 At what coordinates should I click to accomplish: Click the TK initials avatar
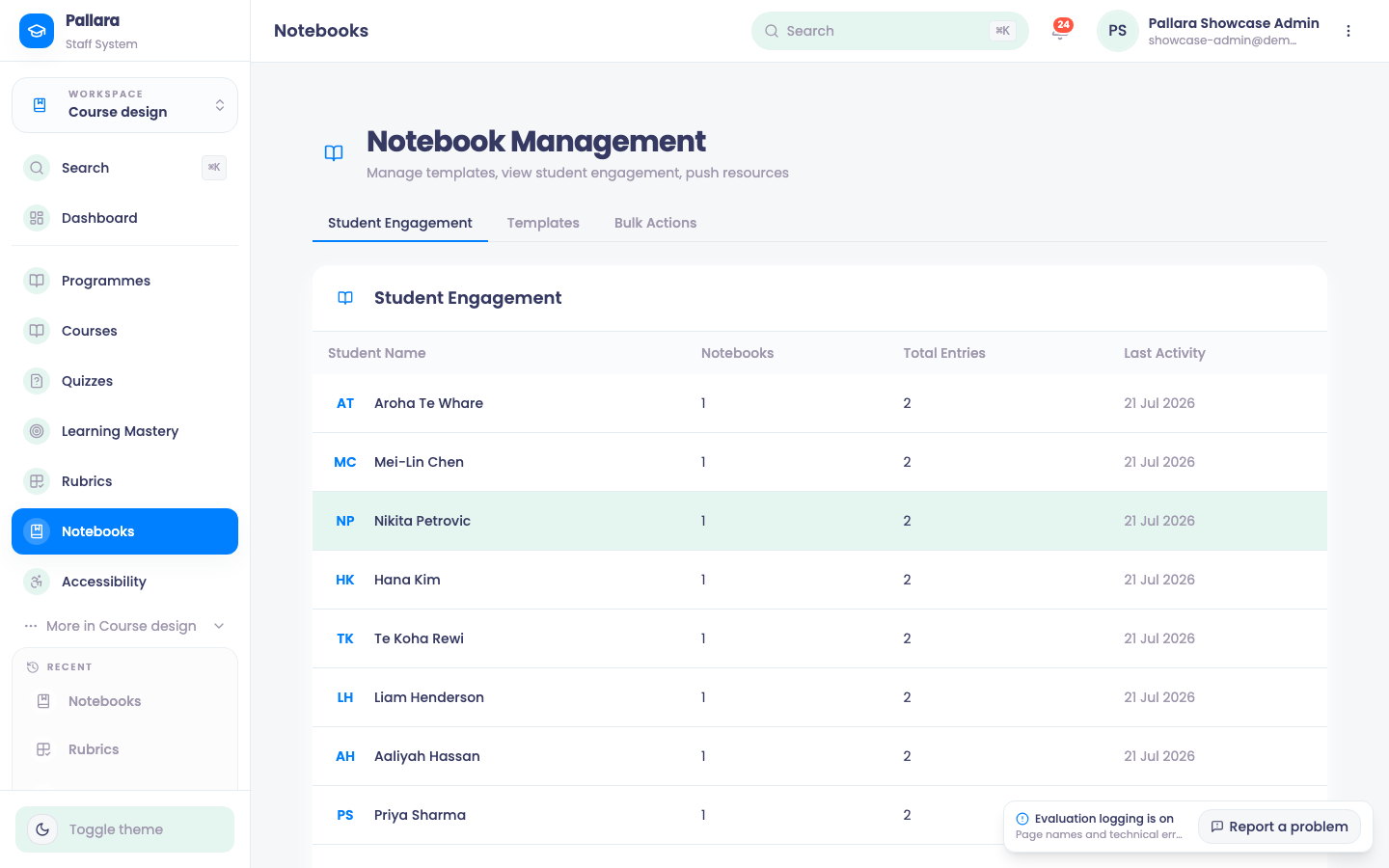click(x=345, y=638)
